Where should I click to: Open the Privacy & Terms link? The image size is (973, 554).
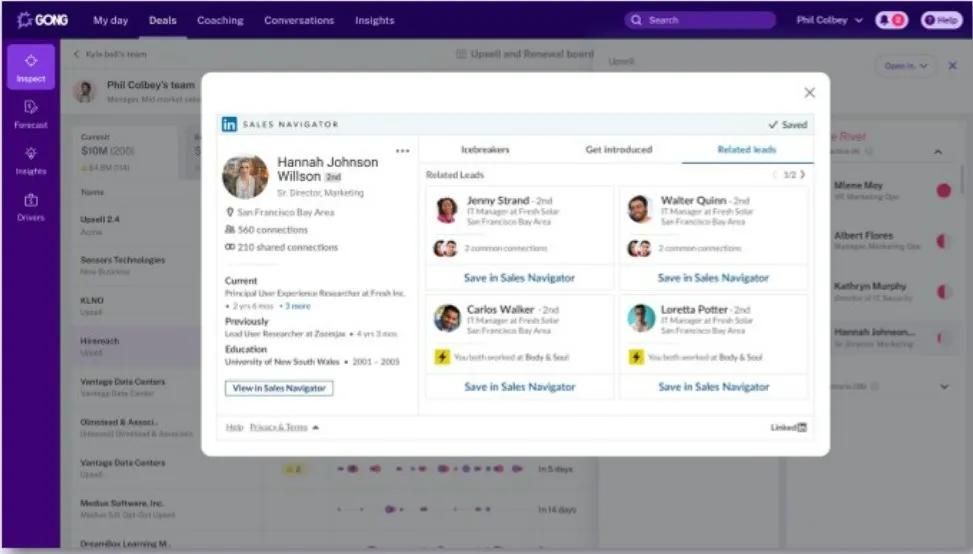(279, 427)
